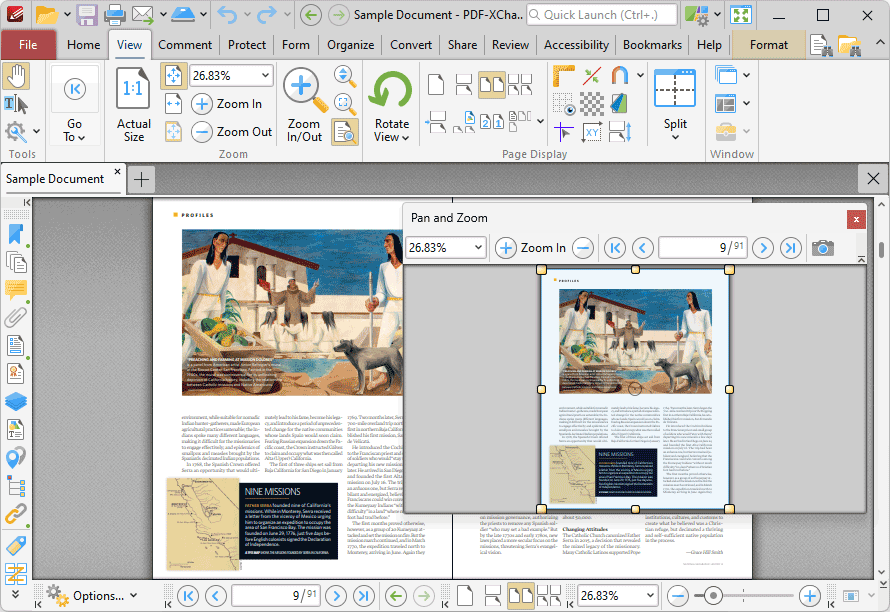The height and width of the screenshot is (612, 890).
Task: Open Comments pane from sidebar
Action: point(16,290)
